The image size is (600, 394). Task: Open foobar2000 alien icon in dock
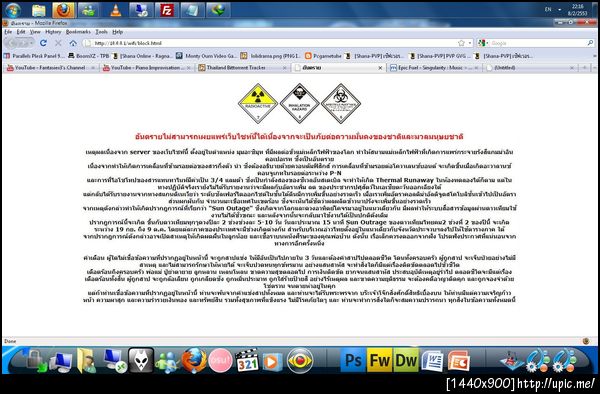tap(141, 360)
